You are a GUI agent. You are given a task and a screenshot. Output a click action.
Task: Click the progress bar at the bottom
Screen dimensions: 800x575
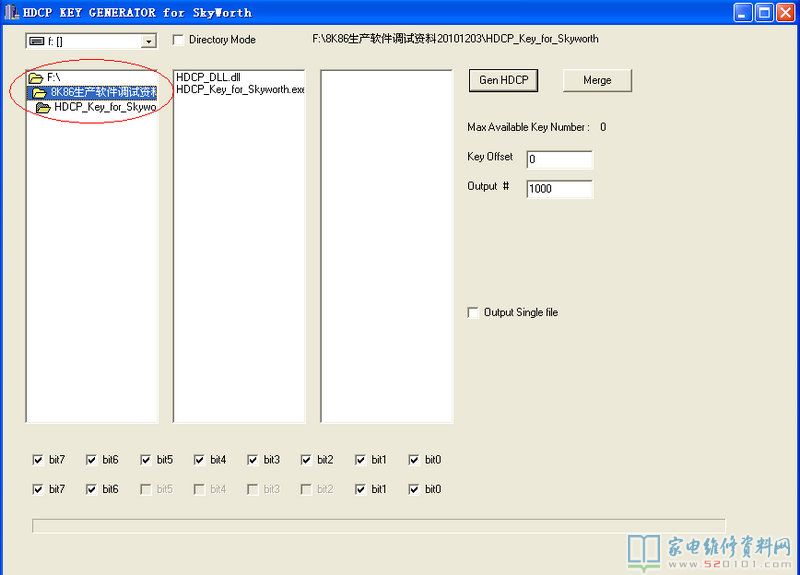[x=379, y=526]
